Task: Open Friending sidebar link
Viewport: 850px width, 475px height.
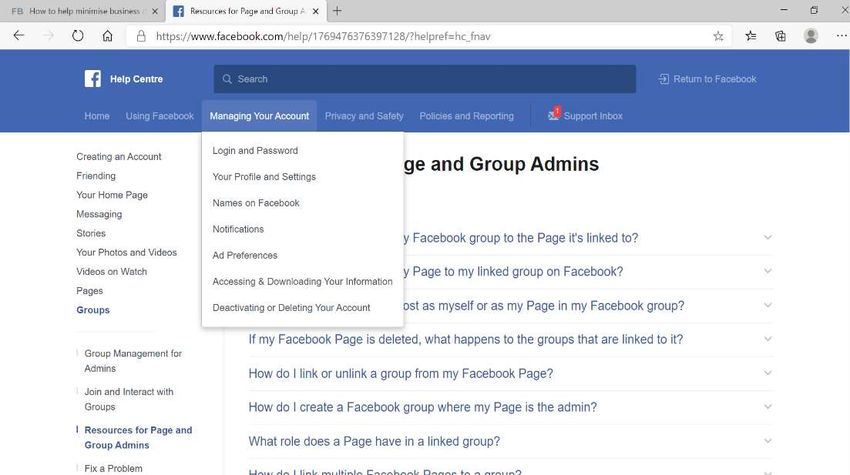Action: pyautogui.click(x=96, y=176)
